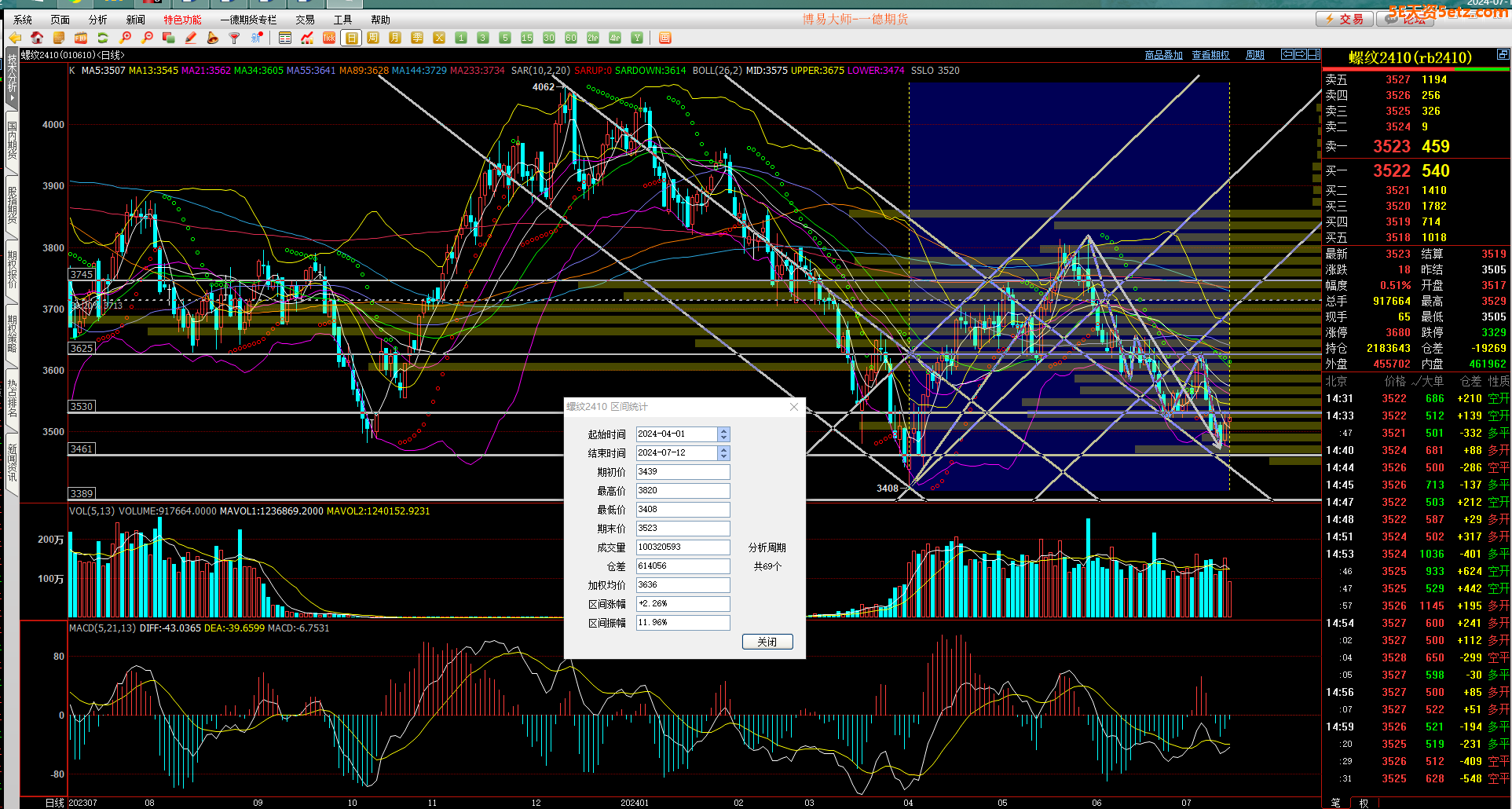The height and width of the screenshot is (809, 1512).
Task: Open the alert bell icon
Action: (212, 38)
